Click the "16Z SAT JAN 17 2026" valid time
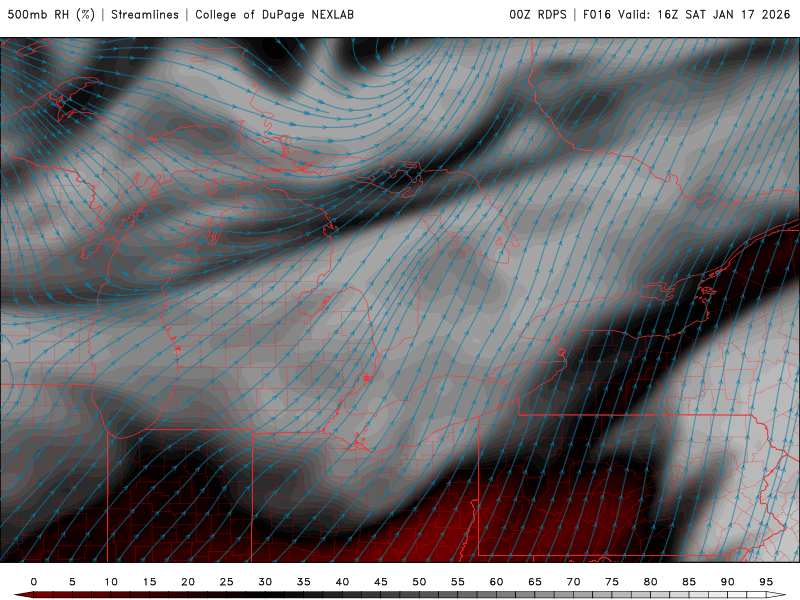Viewport: 800px width, 600px height. 723,14
